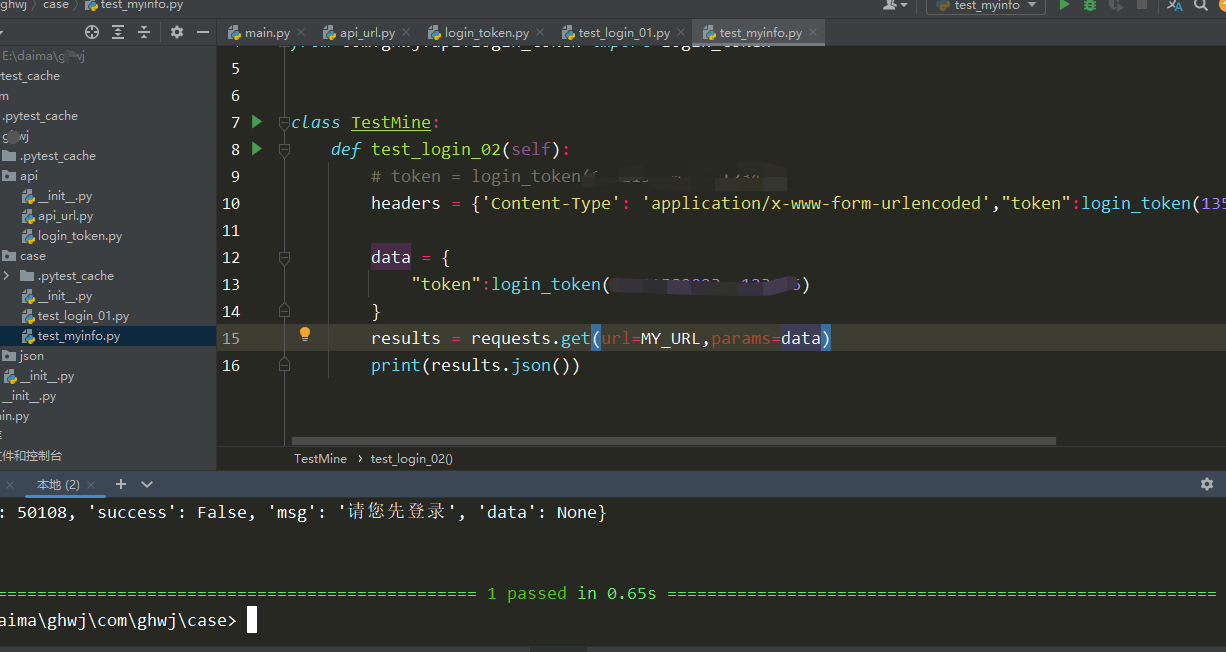Click the terminal command prompt cursor
The height and width of the screenshot is (652, 1226).
(x=252, y=620)
